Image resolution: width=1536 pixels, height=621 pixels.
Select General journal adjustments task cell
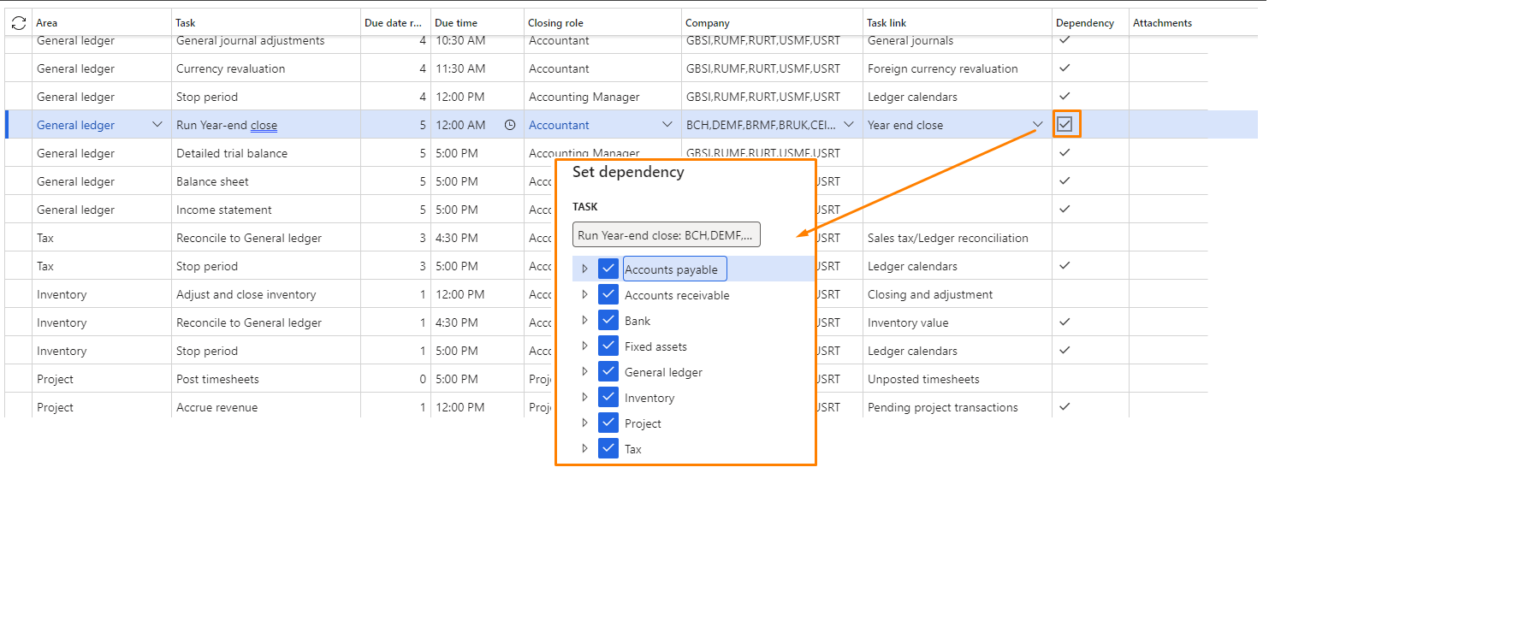click(266, 41)
